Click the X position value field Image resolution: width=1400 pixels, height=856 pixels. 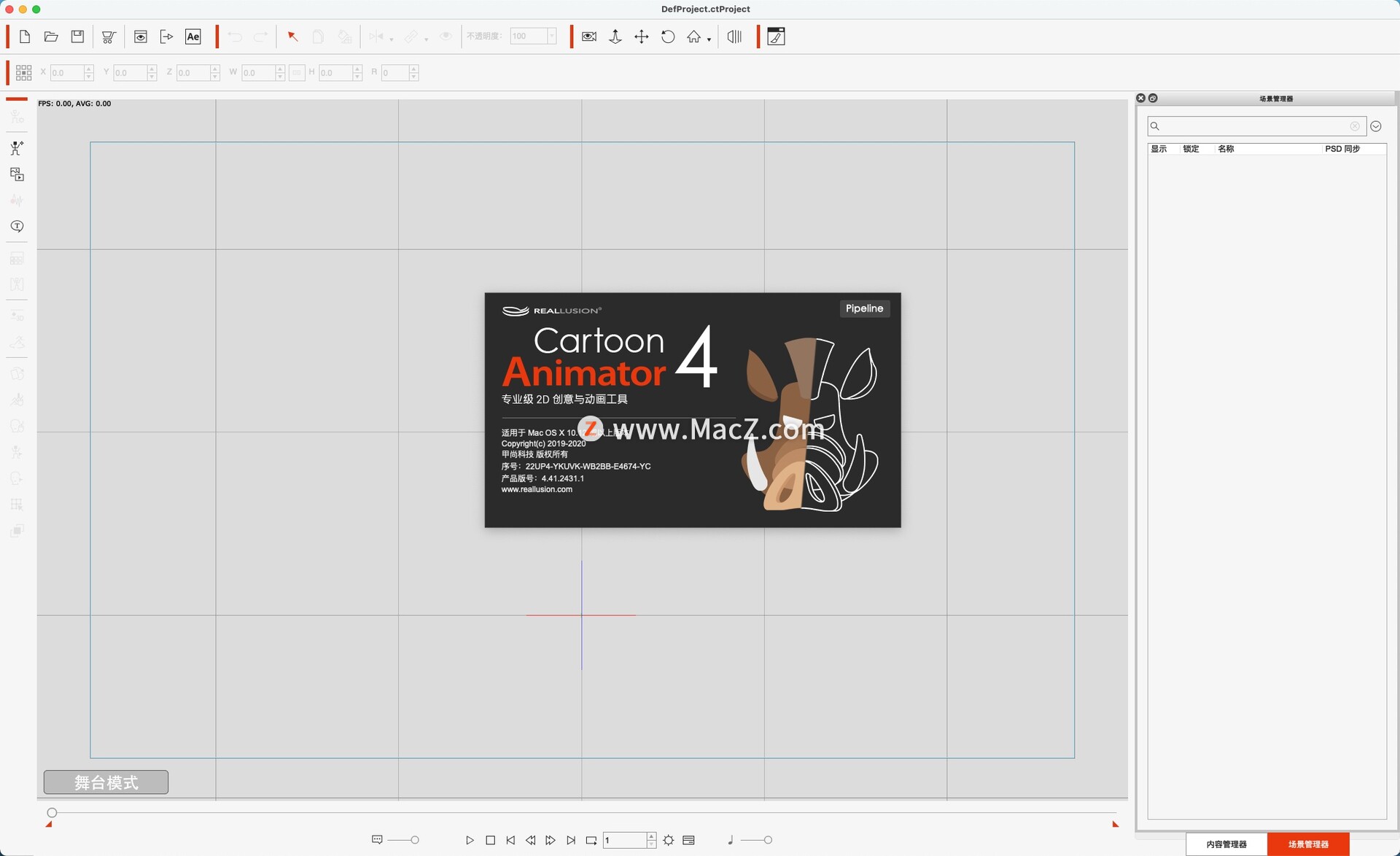[67, 72]
